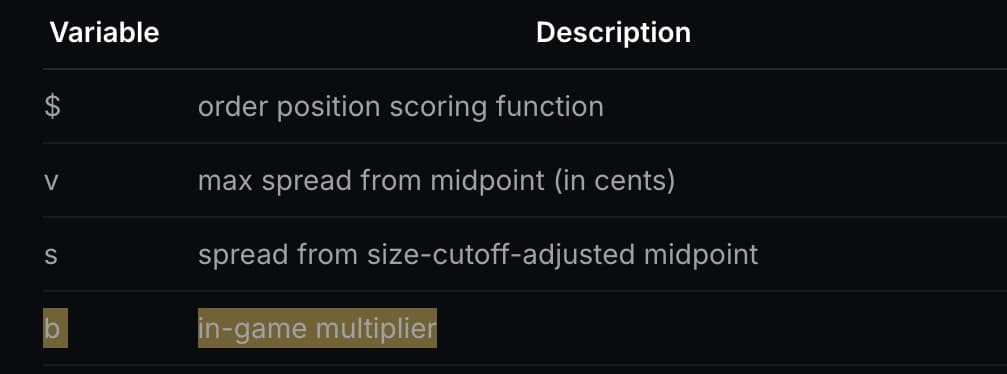Viewport: 1007px width, 374px height.
Task: Select the s variable cell
Action: (51, 255)
